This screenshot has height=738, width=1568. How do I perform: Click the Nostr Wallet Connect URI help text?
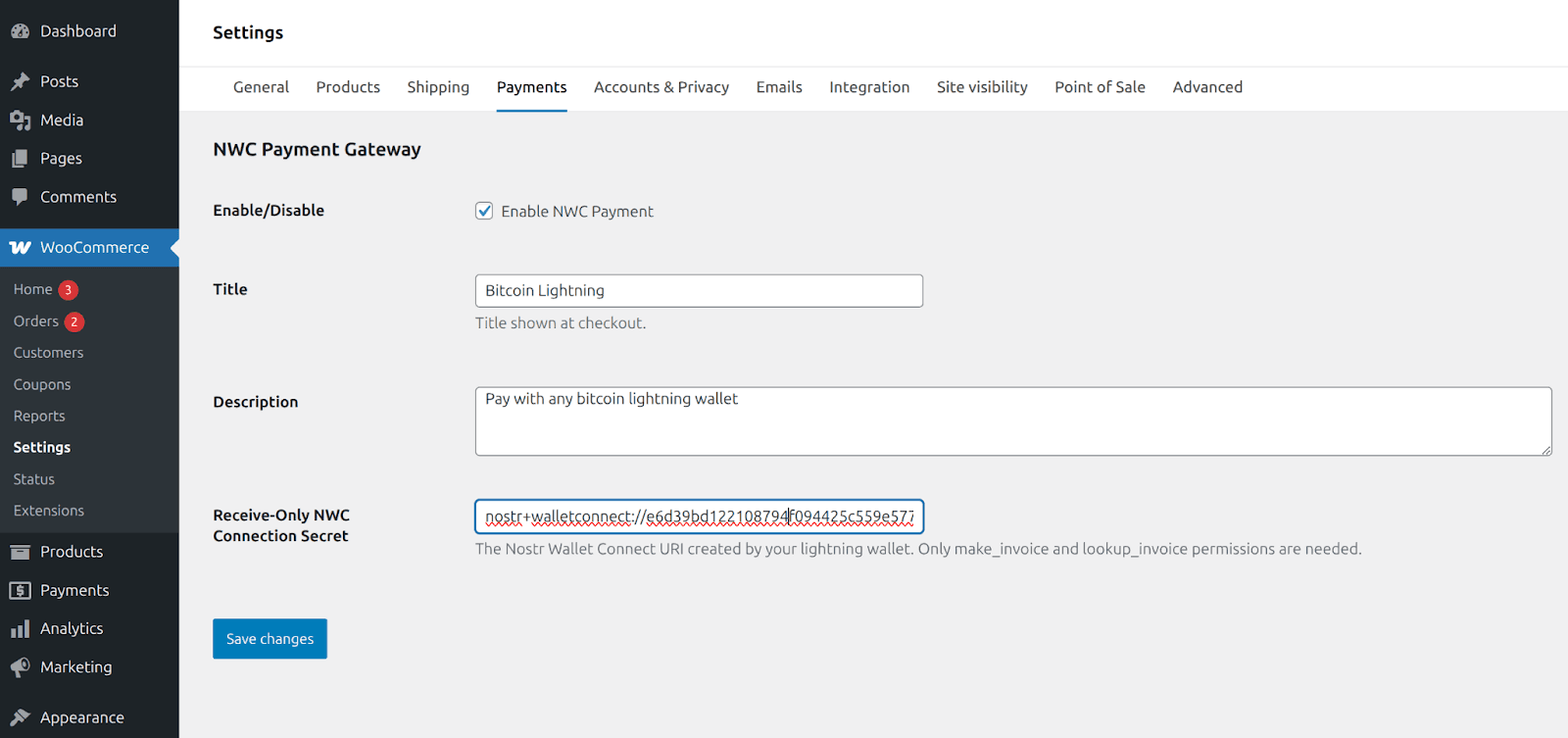(918, 549)
